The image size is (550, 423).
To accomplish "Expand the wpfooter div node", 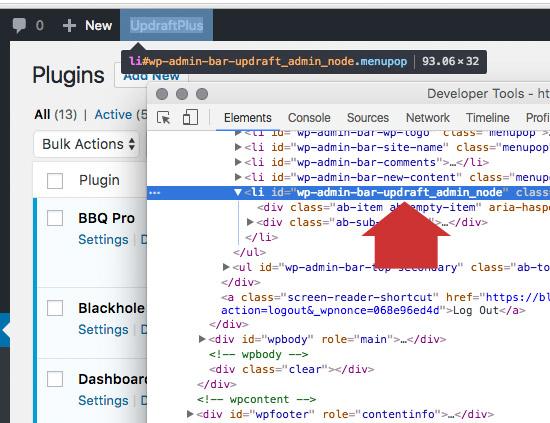I will pos(190,414).
